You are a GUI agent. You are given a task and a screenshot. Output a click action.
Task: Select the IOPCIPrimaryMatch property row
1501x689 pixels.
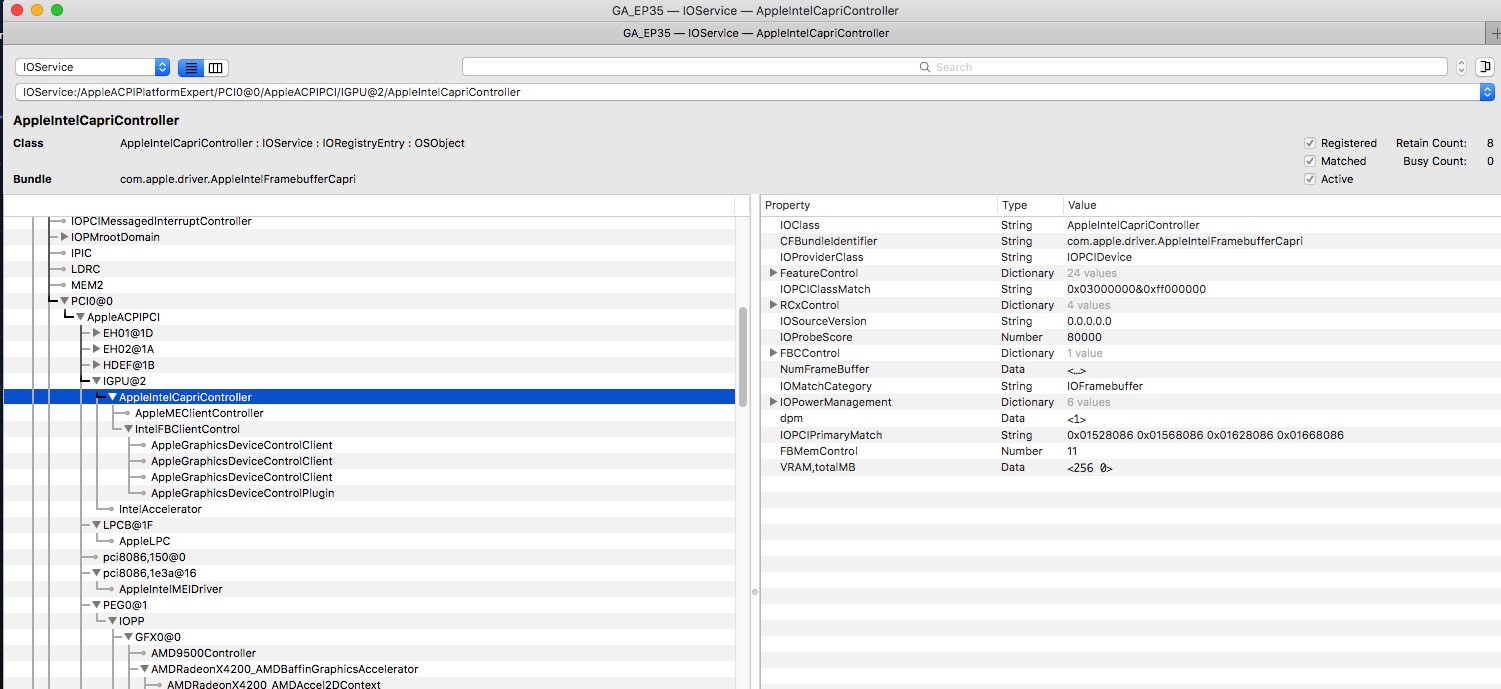click(x=1130, y=435)
